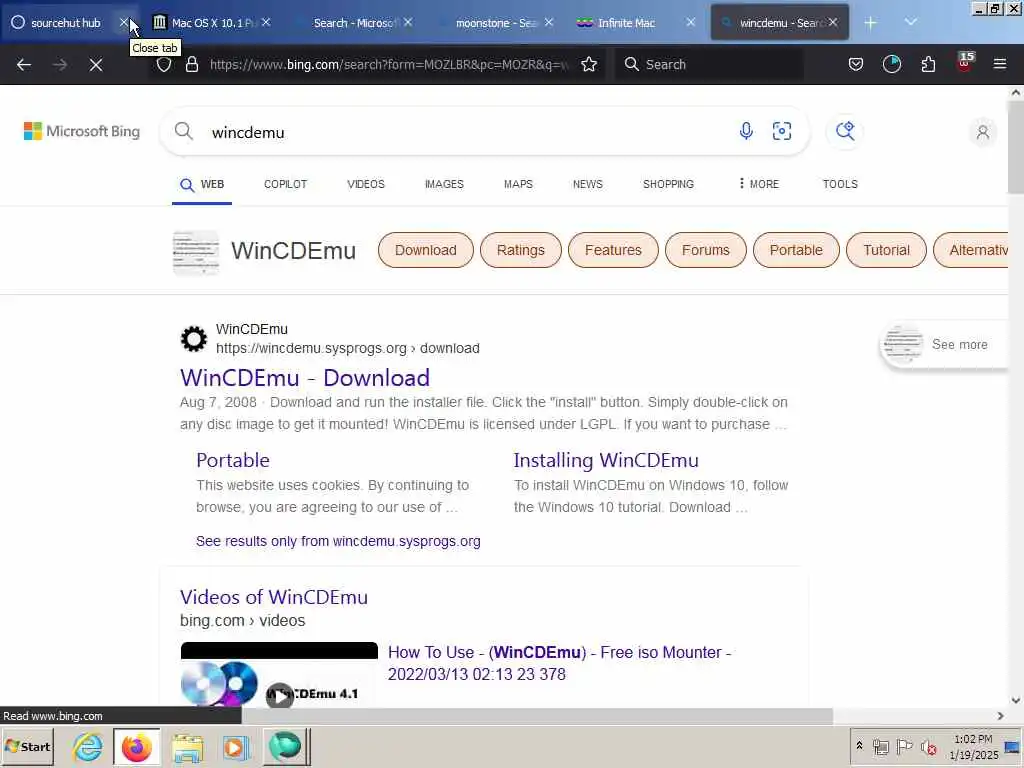See results only from wincdemu.sysprogs.org
Image resolution: width=1024 pixels, height=768 pixels.
click(338, 541)
